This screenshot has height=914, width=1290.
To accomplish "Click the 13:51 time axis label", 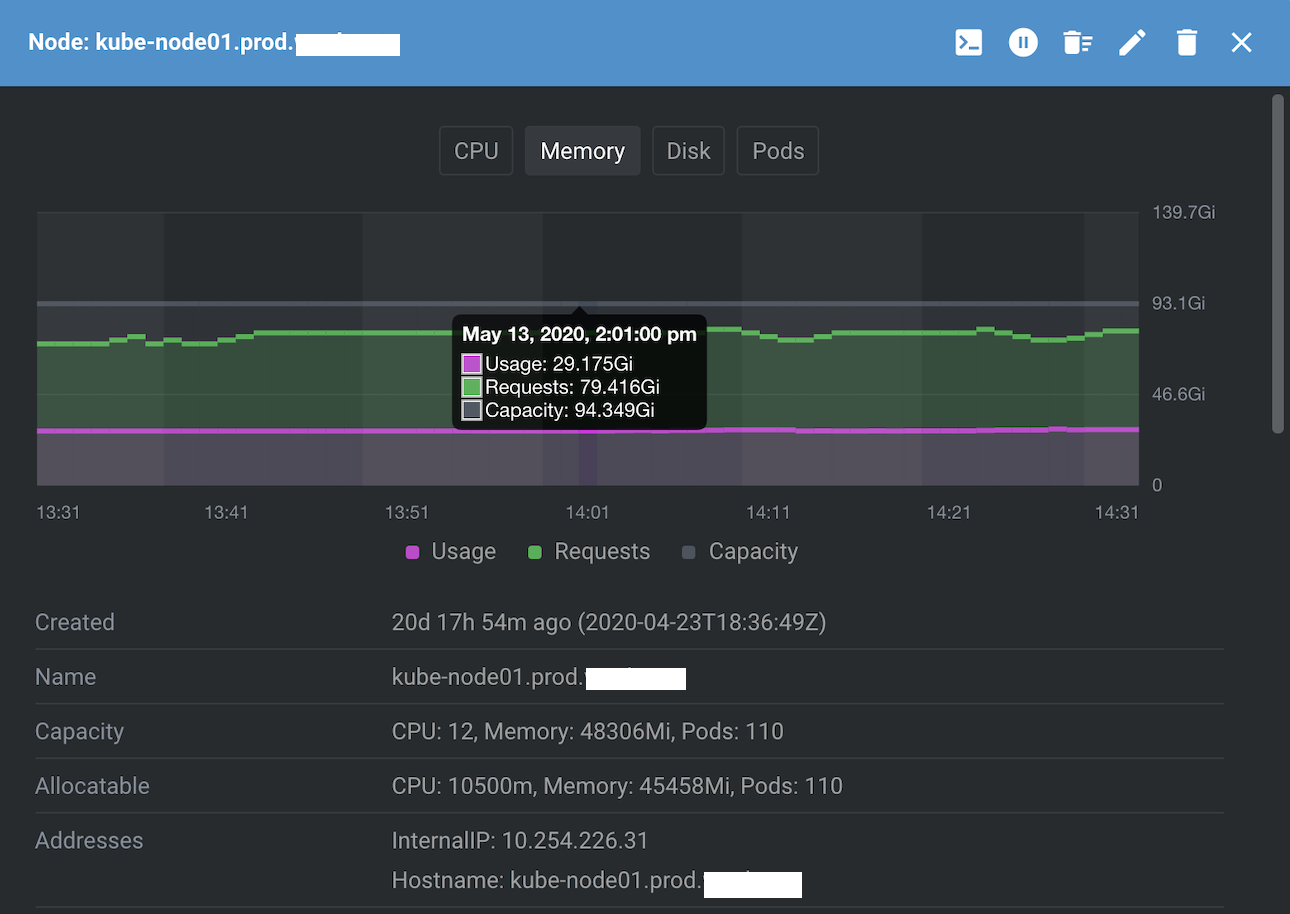I will point(407,512).
